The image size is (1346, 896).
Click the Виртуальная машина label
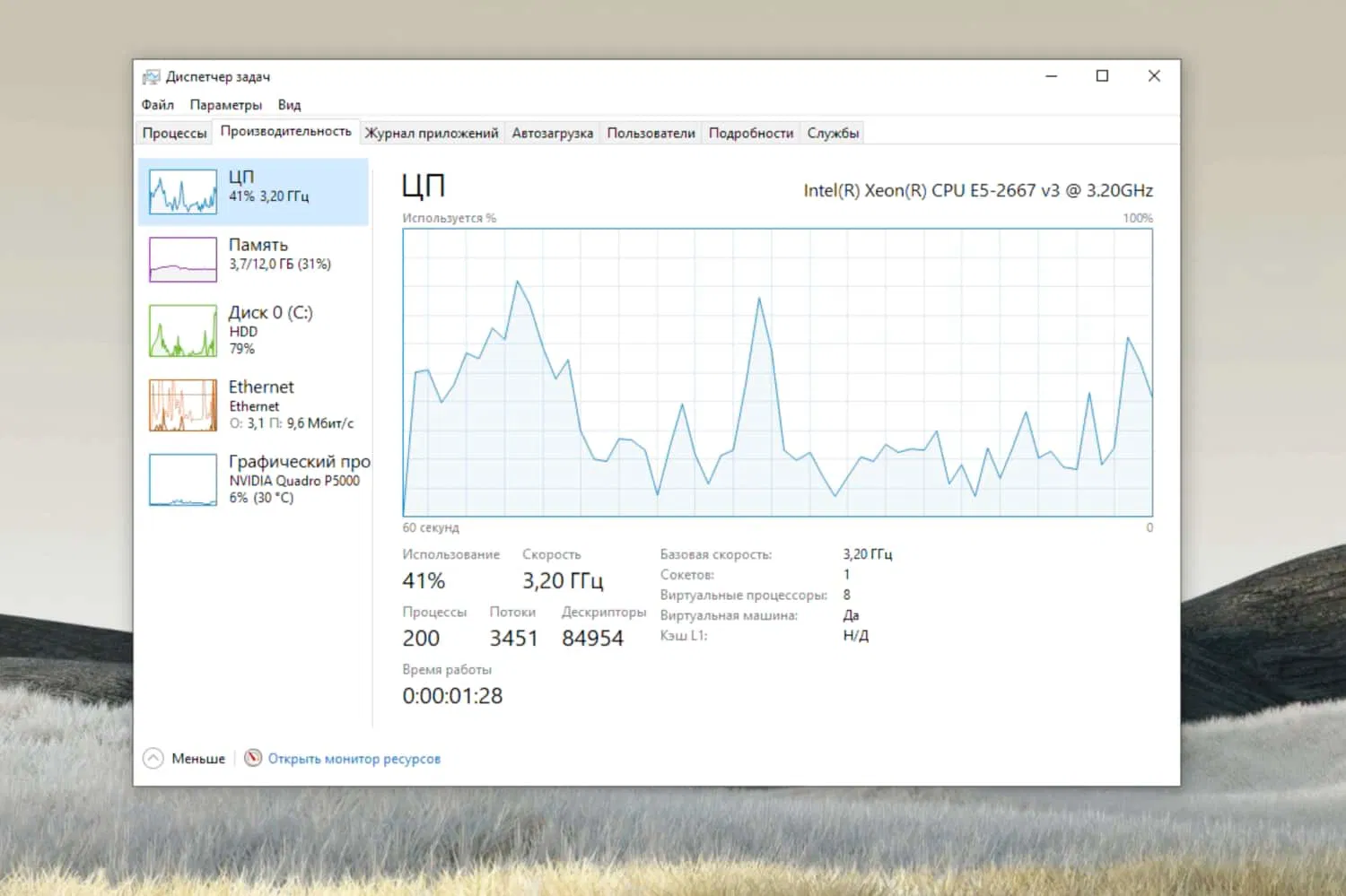point(729,615)
